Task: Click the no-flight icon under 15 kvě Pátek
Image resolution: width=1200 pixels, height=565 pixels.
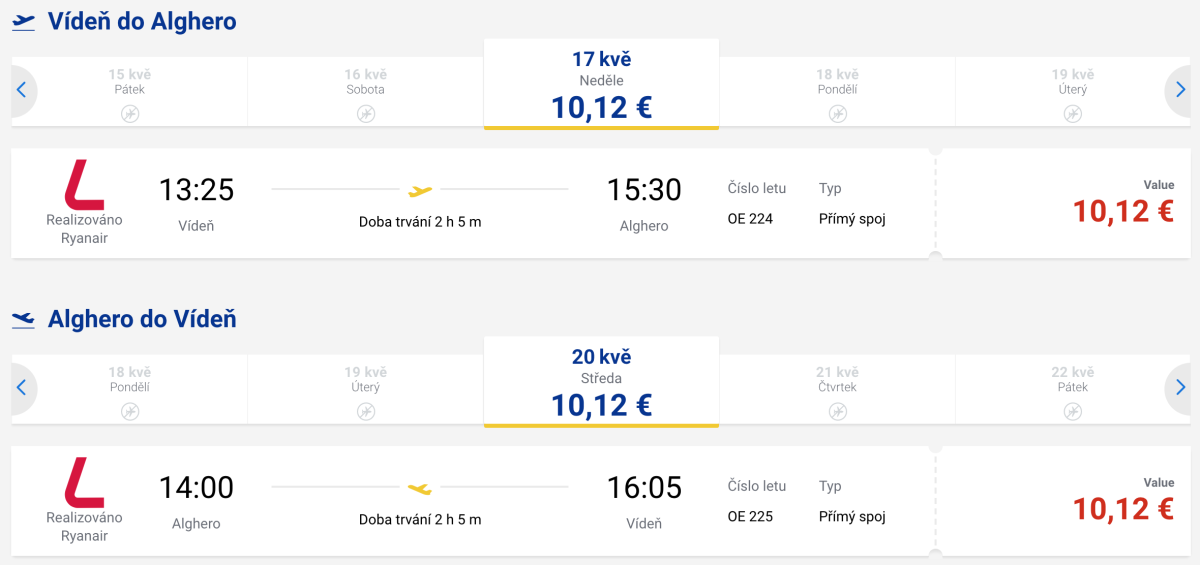Action: [130, 114]
